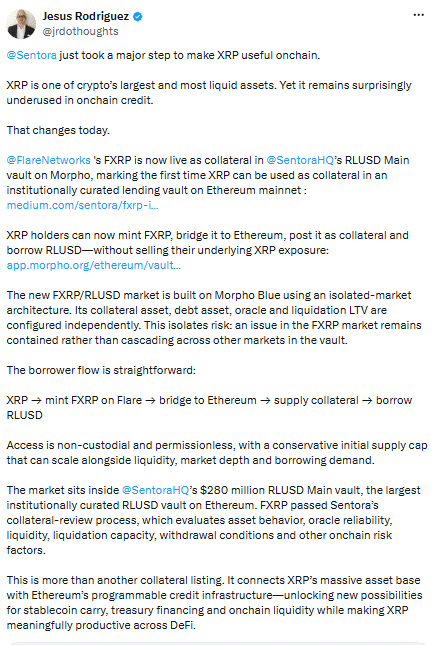
Task: Visit the @jrdothoughts handle
Action: (x=80, y=31)
